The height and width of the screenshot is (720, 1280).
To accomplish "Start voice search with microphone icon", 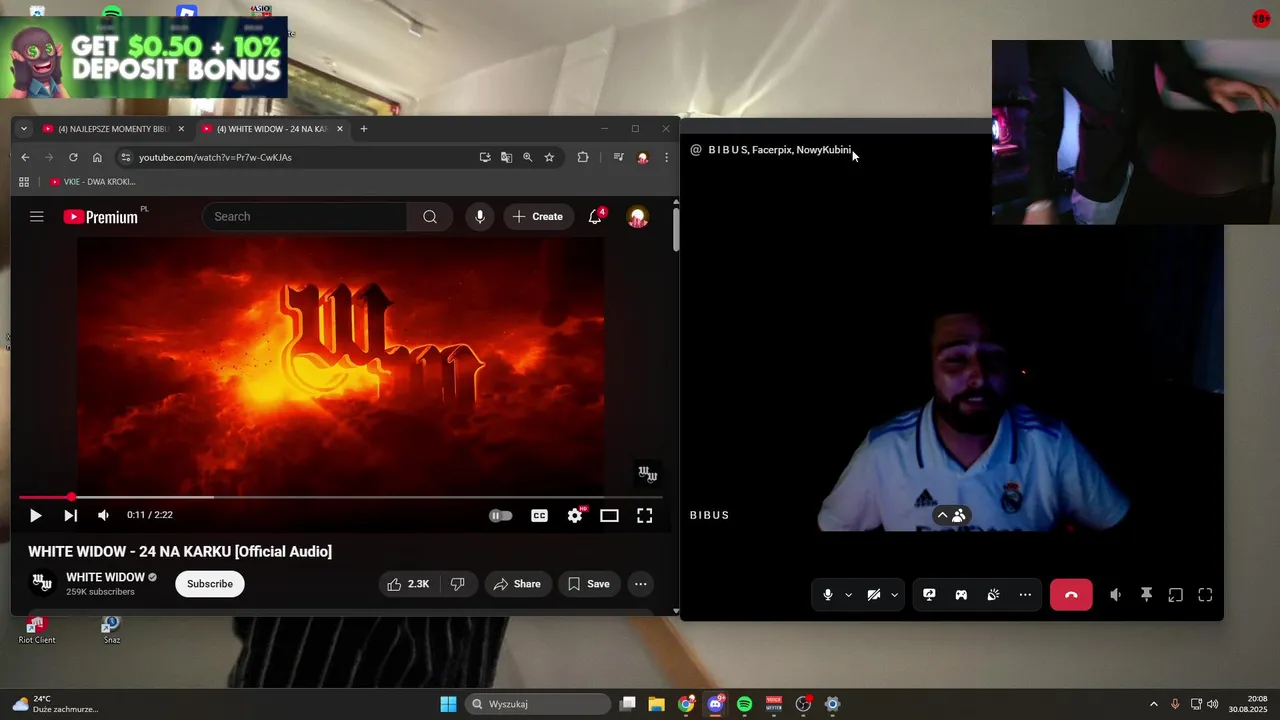I will (480, 216).
